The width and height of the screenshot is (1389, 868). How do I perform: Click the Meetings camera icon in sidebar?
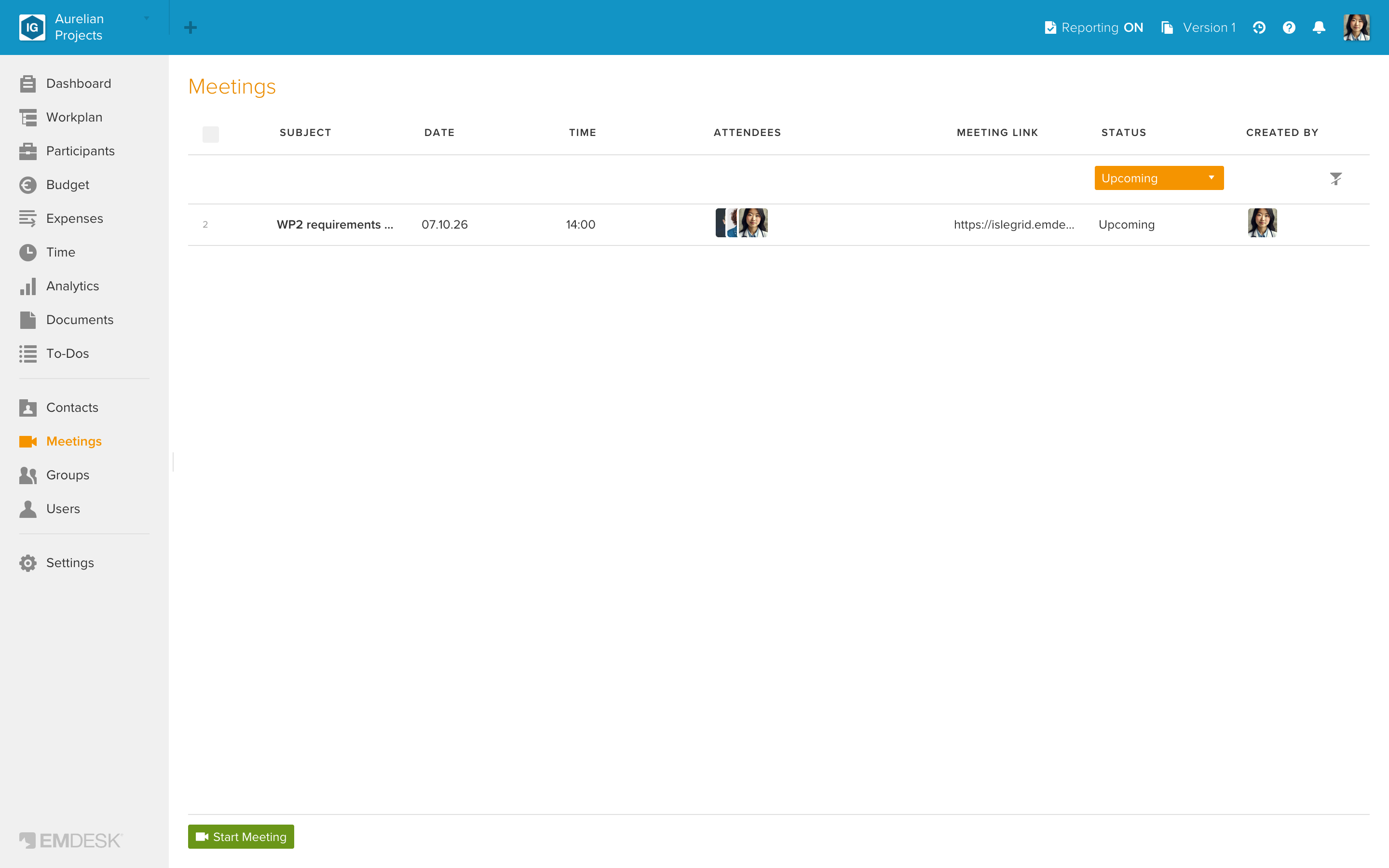[27, 441]
